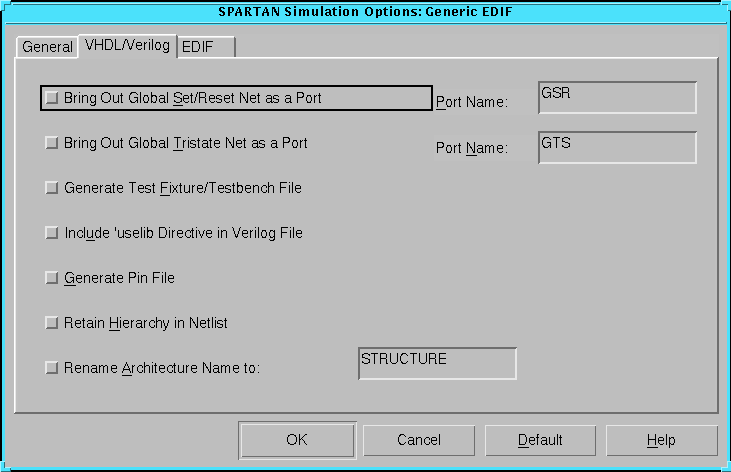Open Help for simulation options
731x472 pixels.
661,440
